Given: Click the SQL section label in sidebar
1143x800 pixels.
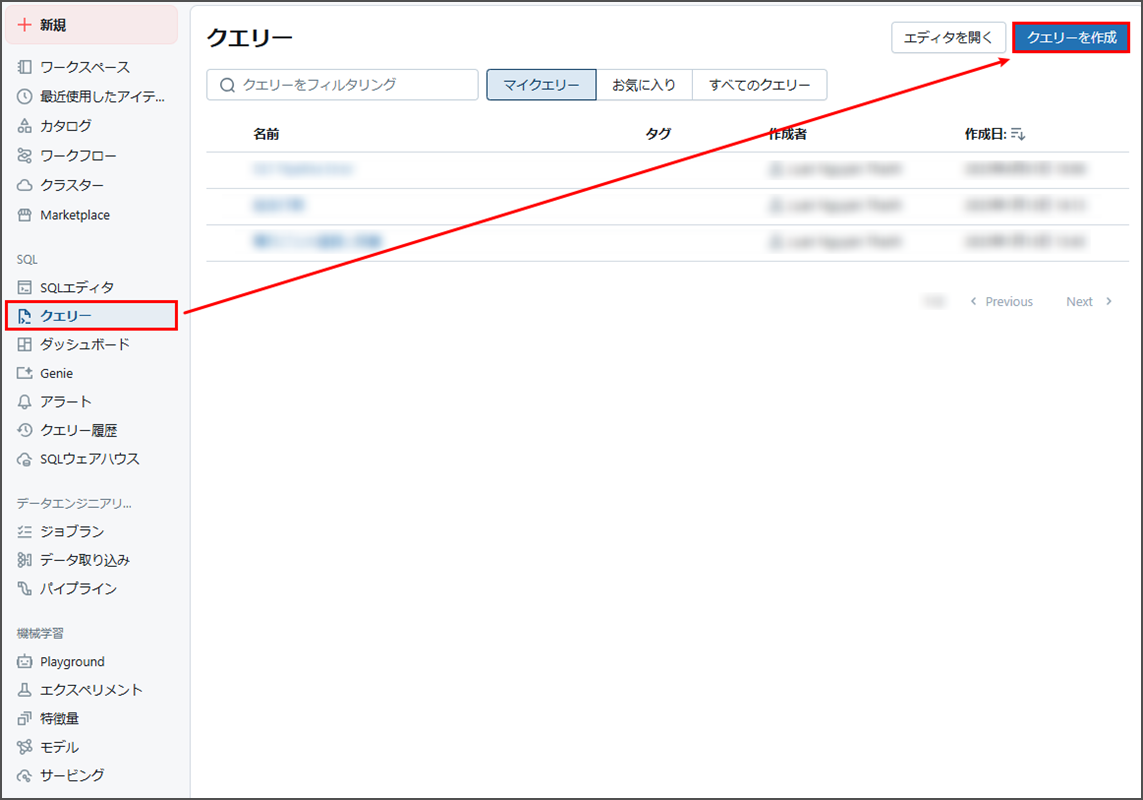Looking at the screenshot, I should [x=27, y=260].
